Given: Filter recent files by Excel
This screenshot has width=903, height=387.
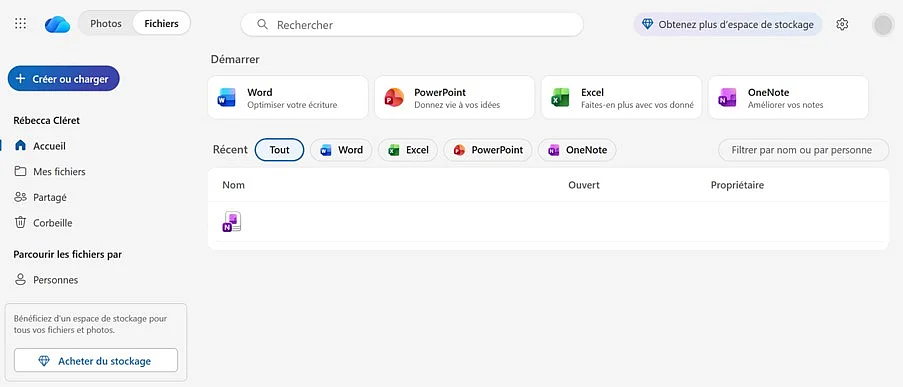Looking at the screenshot, I should pyautogui.click(x=408, y=150).
